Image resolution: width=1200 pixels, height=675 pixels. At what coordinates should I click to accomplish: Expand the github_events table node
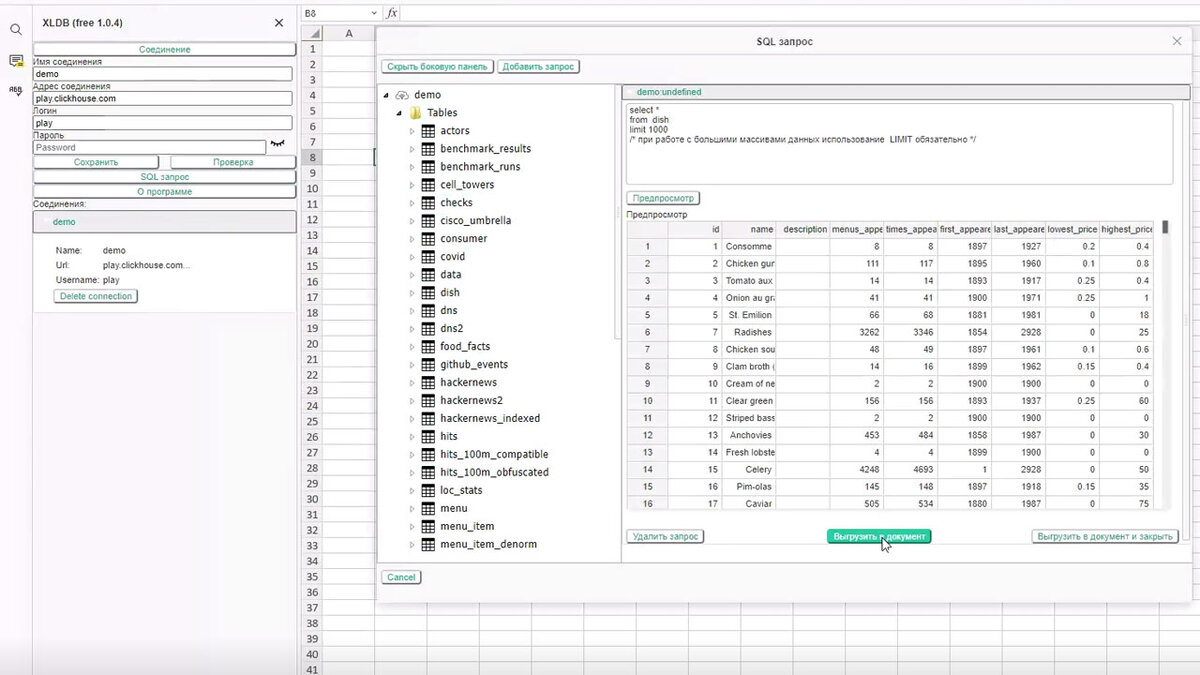[411, 365]
